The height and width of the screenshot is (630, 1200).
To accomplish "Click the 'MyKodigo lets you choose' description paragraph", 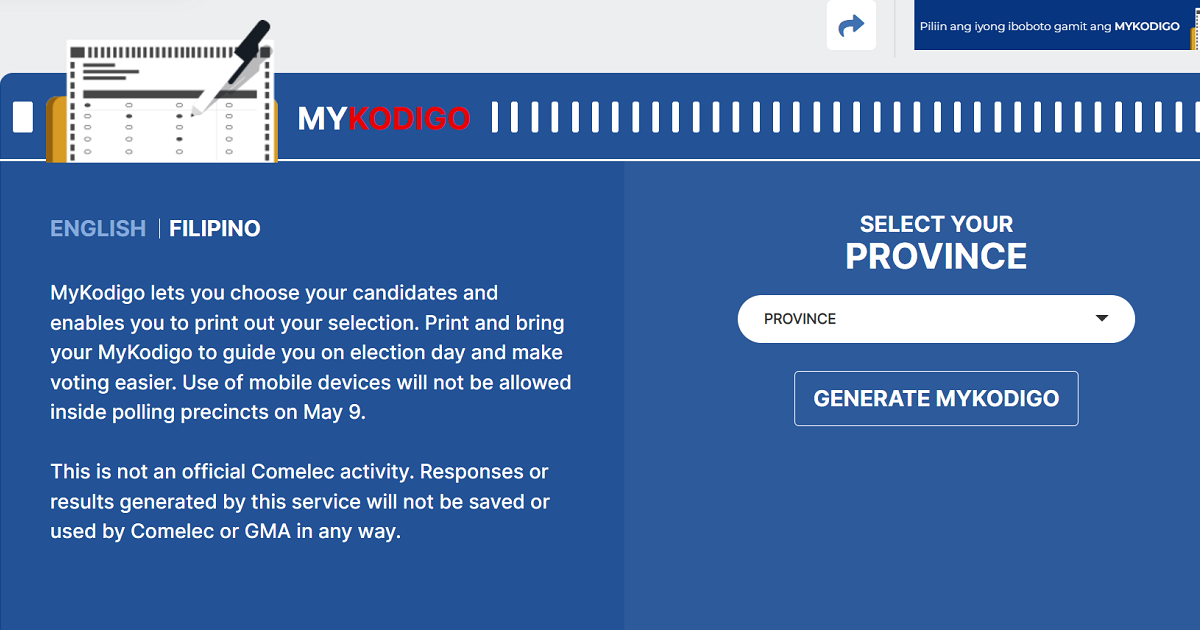I will tap(311, 352).
